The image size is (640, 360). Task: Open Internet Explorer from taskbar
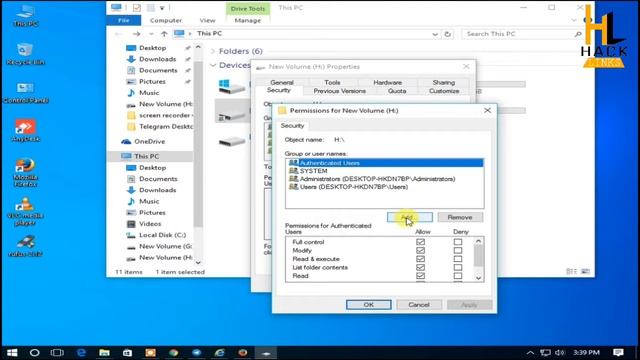(220, 353)
